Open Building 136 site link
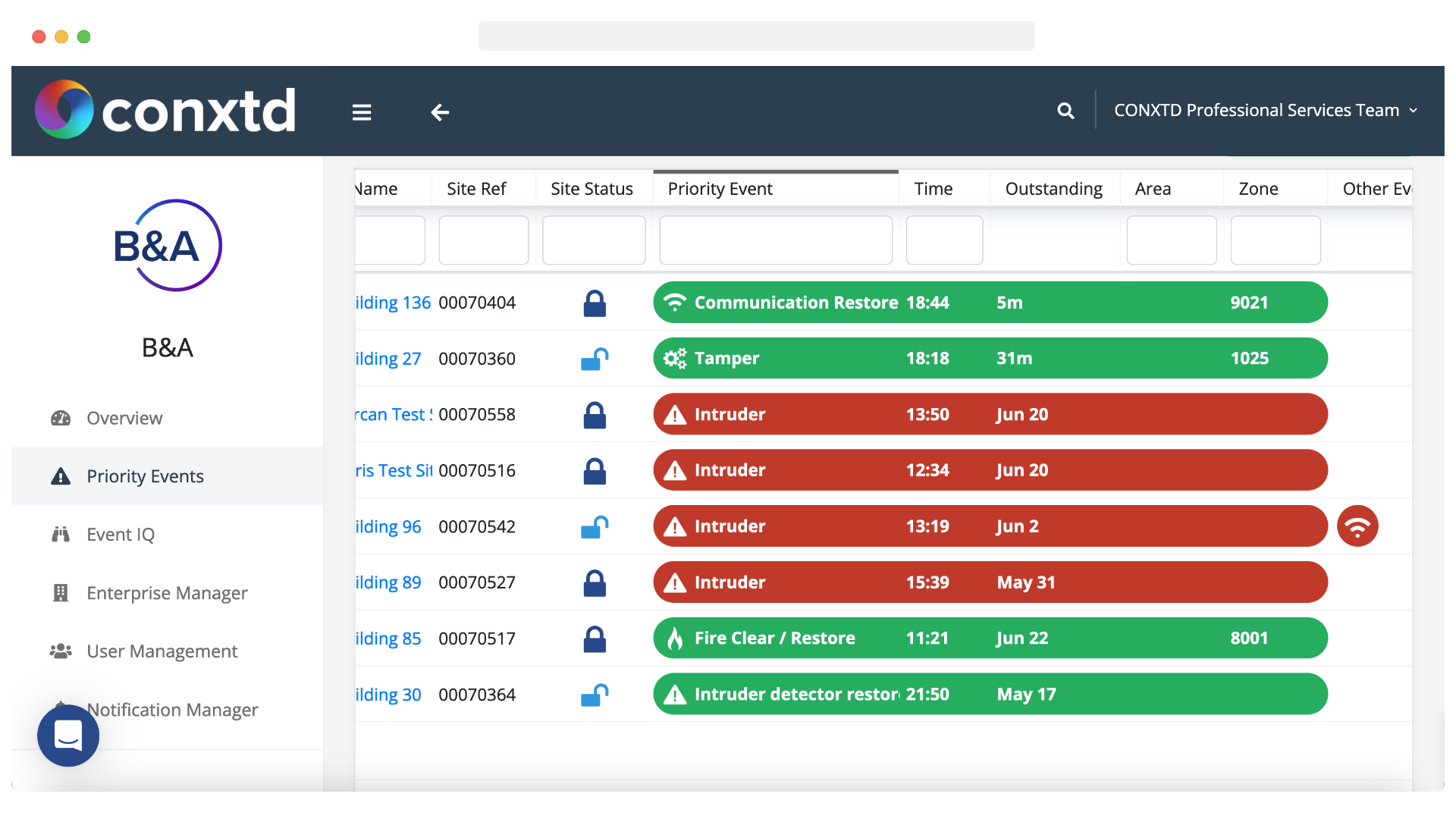Viewport: 1456px width, 819px height. (392, 302)
